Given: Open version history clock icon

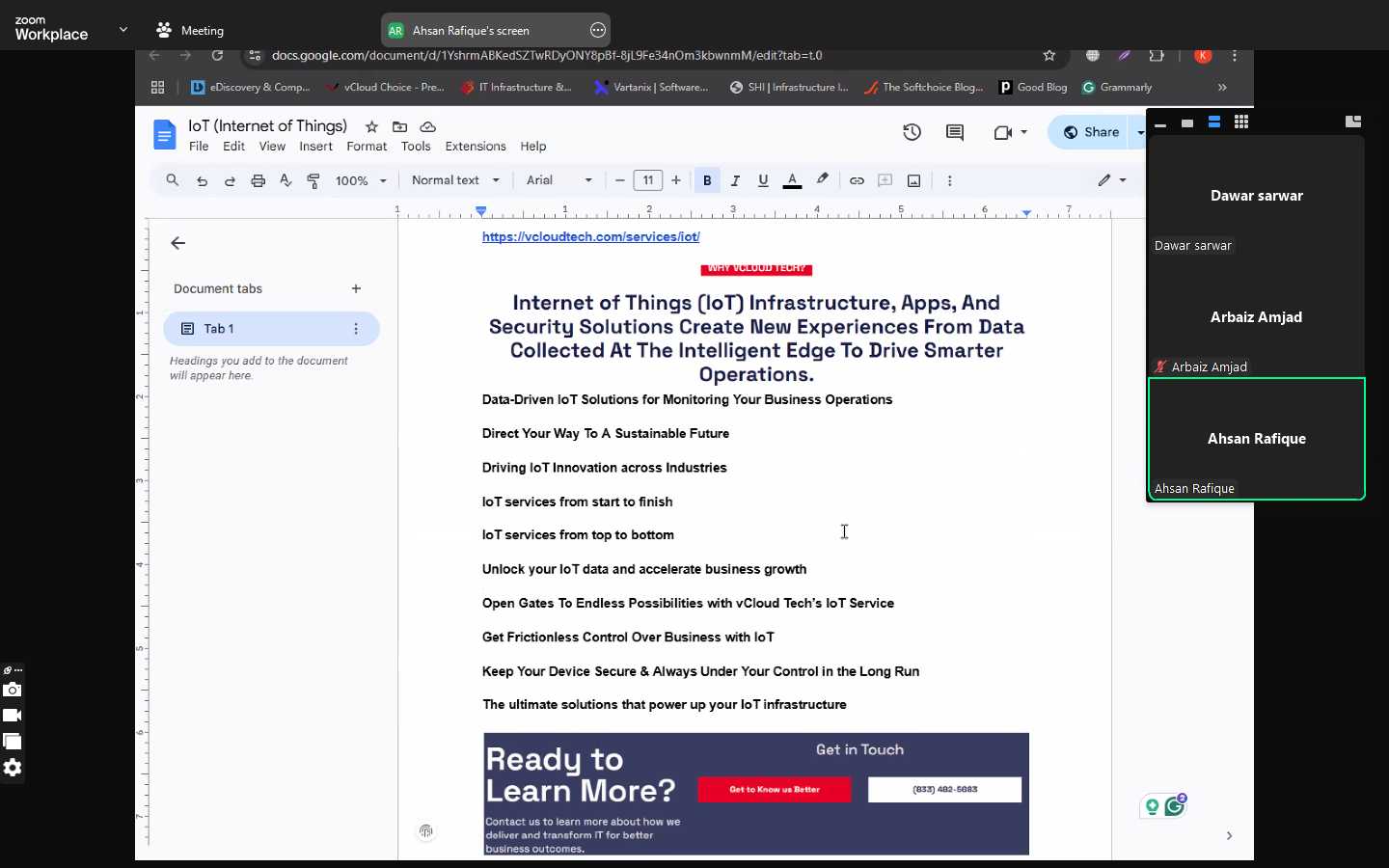Looking at the screenshot, I should click(x=912, y=132).
